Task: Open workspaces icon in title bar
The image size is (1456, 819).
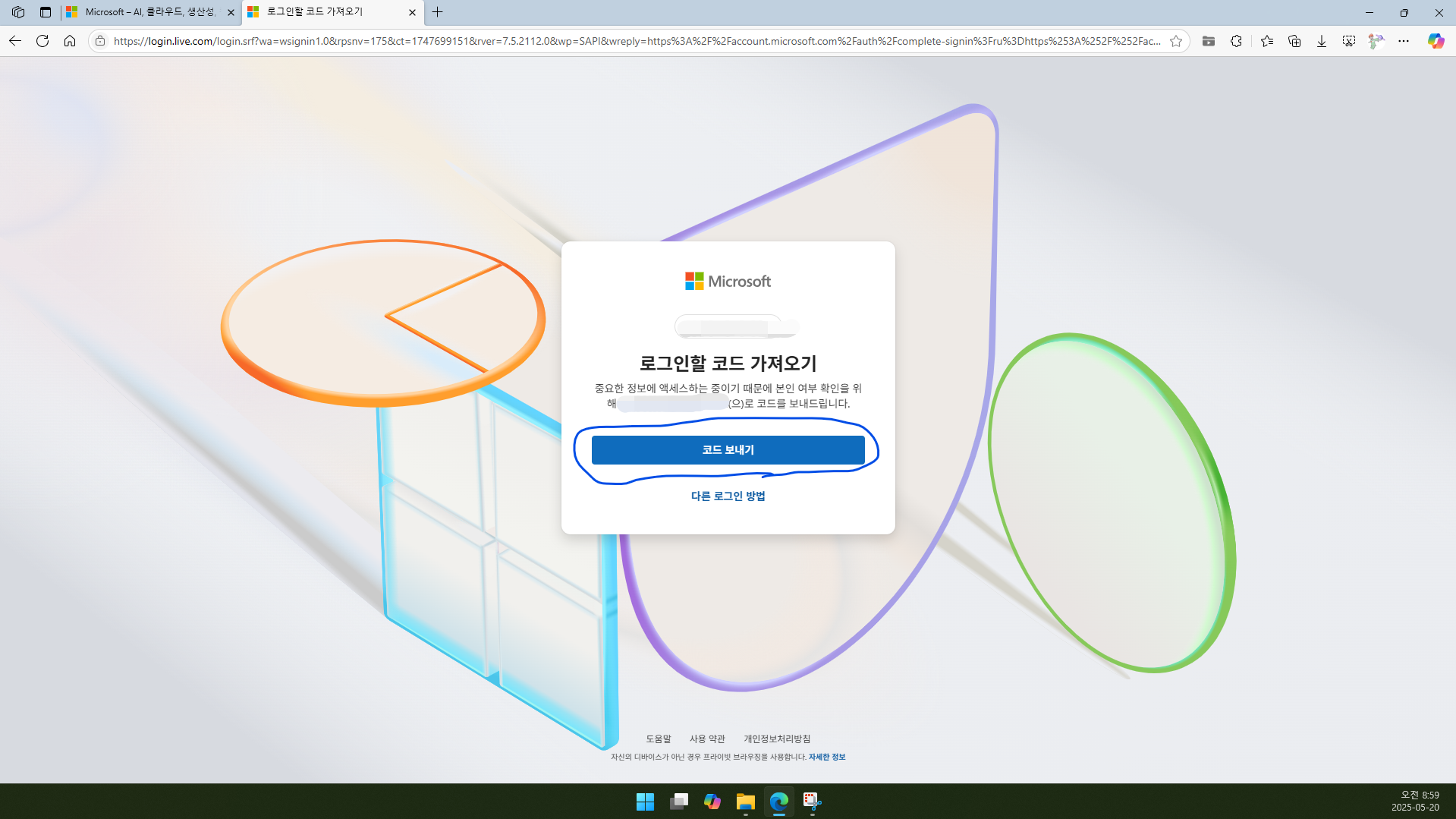Action: 18,12
